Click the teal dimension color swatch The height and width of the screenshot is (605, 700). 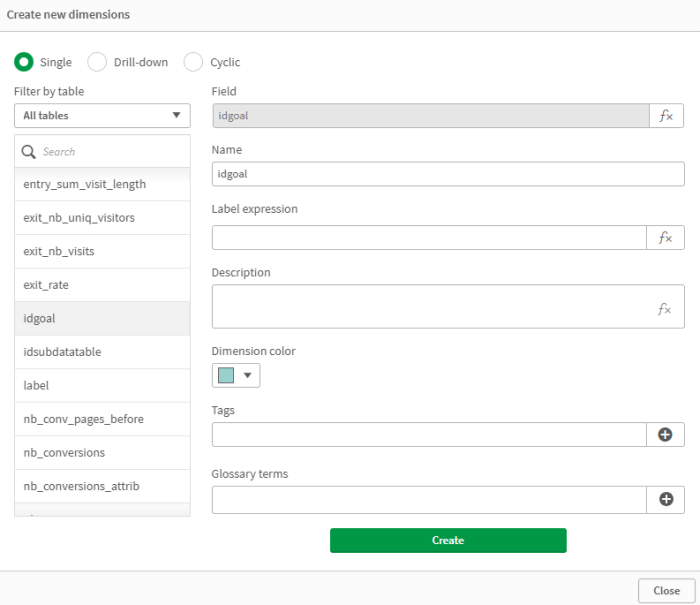(x=226, y=376)
